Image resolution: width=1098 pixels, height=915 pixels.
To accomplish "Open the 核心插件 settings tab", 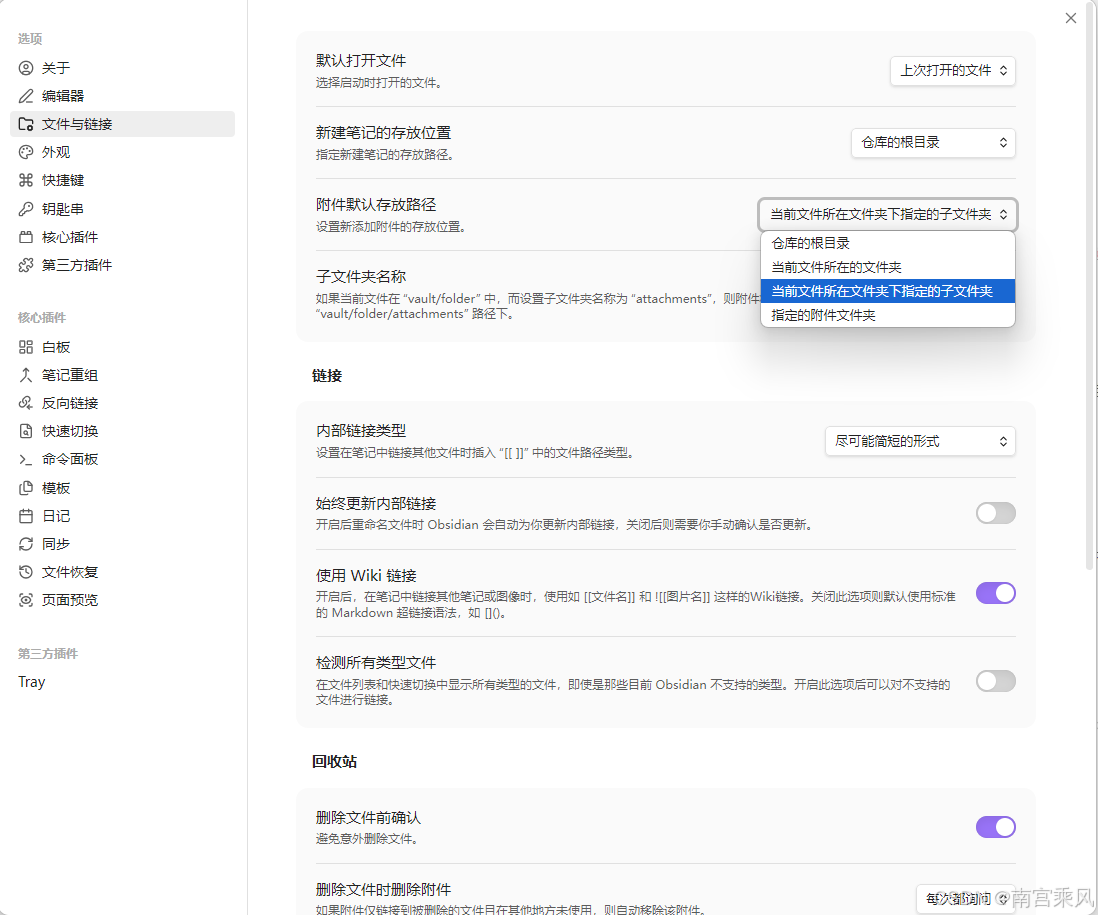I will [x=123, y=237].
